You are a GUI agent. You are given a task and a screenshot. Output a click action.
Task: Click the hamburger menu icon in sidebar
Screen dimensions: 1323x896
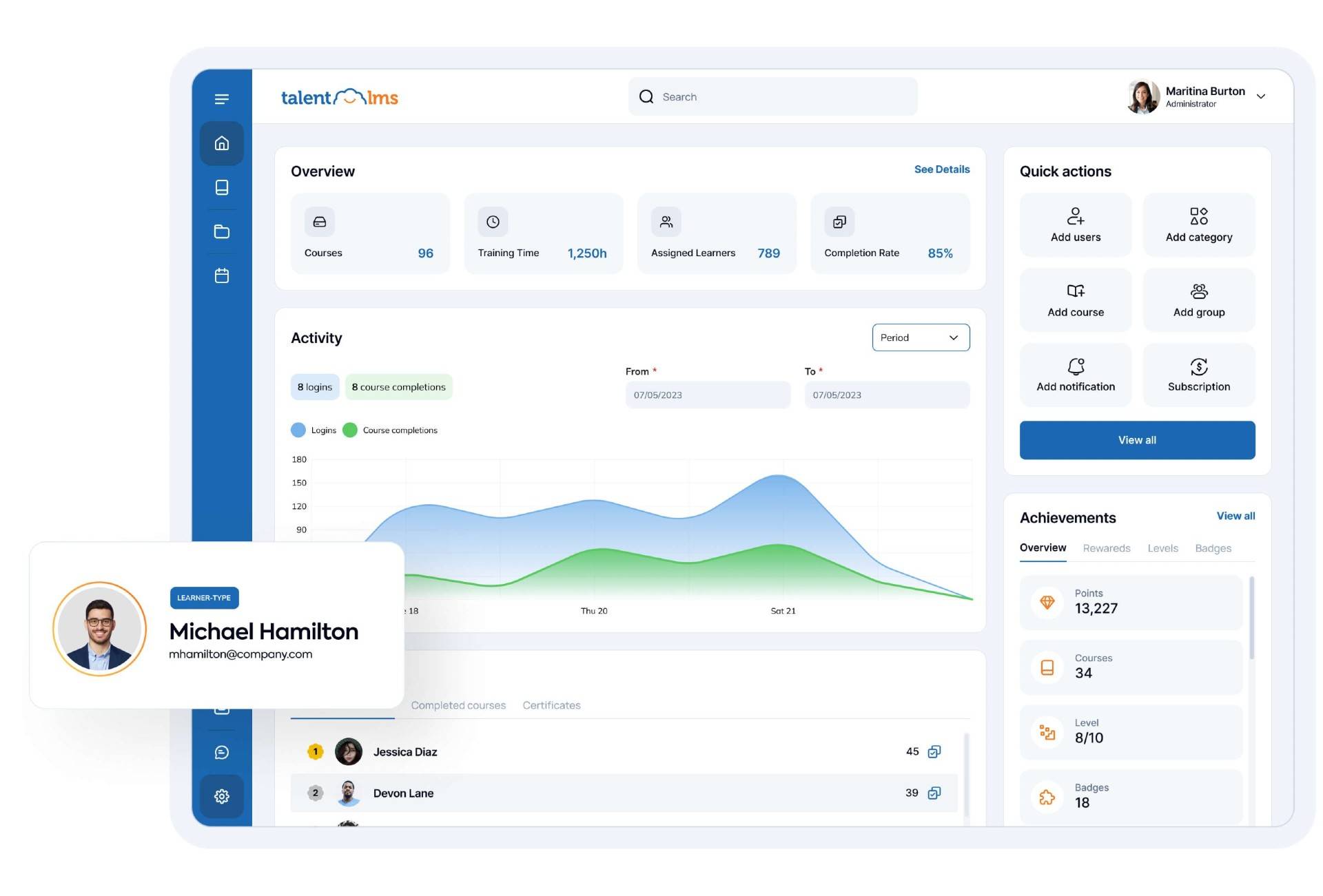click(x=221, y=99)
